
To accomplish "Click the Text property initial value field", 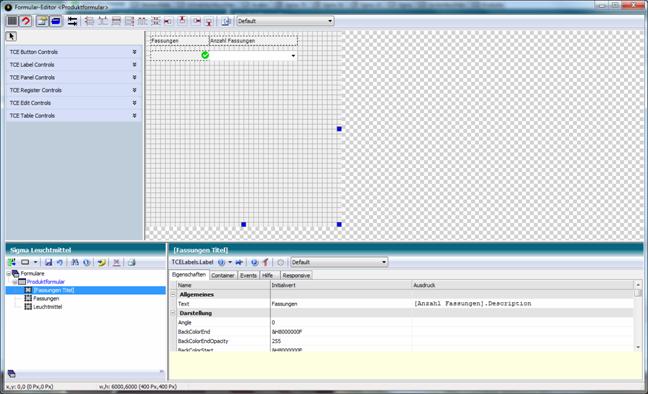I will (341, 303).
